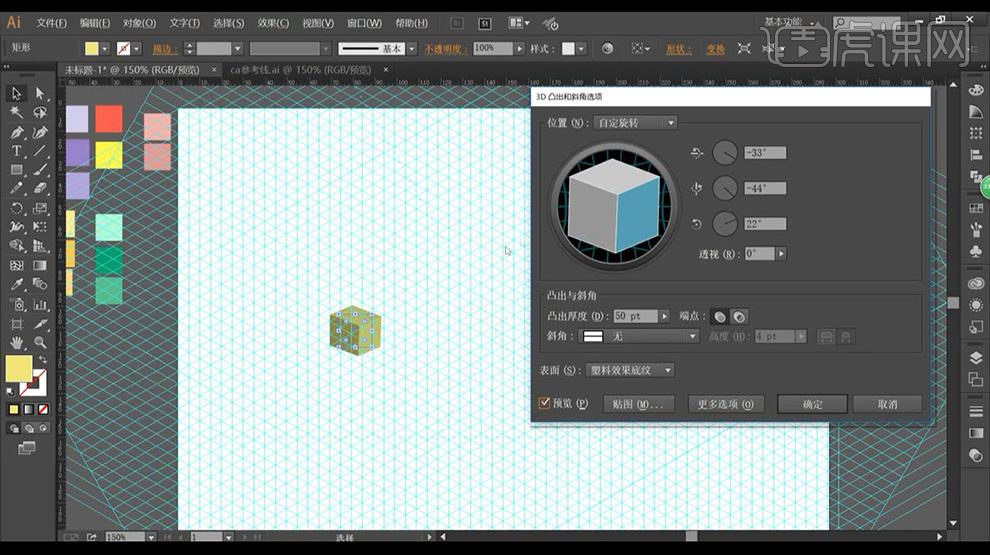
Task: Swap fill and stroke colors arrow
Action: click(43, 360)
